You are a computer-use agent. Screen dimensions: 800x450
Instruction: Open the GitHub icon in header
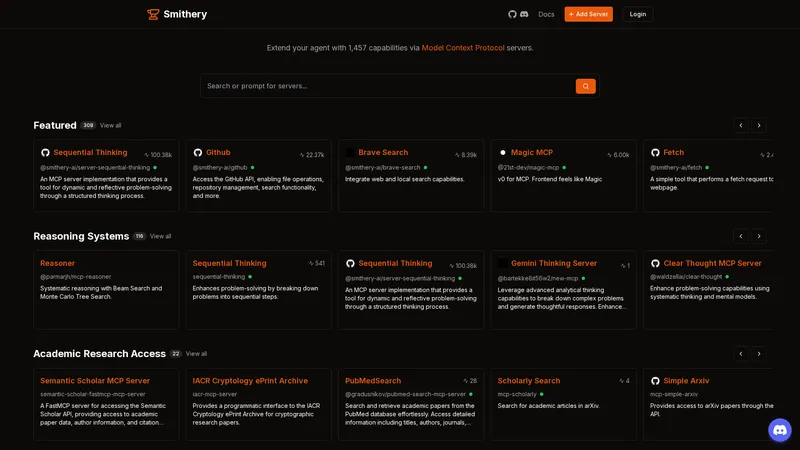pyautogui.click(x=512, y=14)
